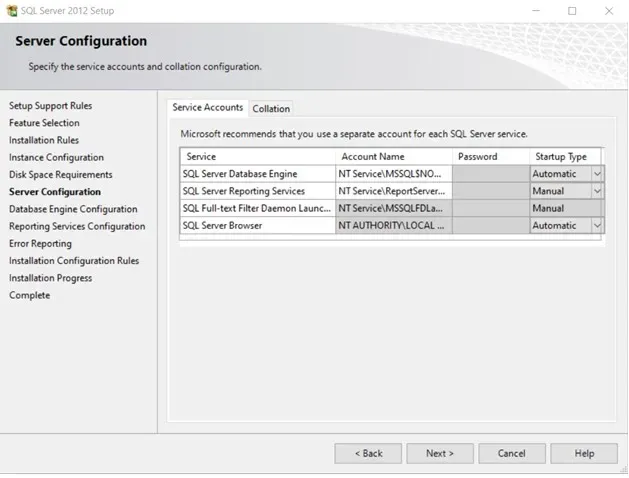Click Reporting Services Configuration step in sidebar
The width and height of the screenshot is (629, 478).
77,226
